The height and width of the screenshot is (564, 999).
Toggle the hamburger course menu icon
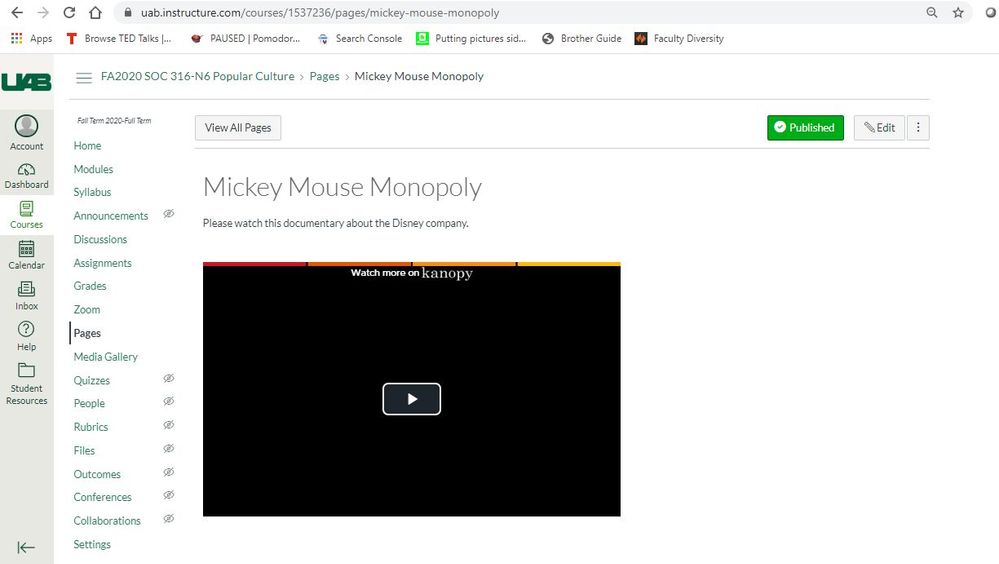tap(84, 77)
